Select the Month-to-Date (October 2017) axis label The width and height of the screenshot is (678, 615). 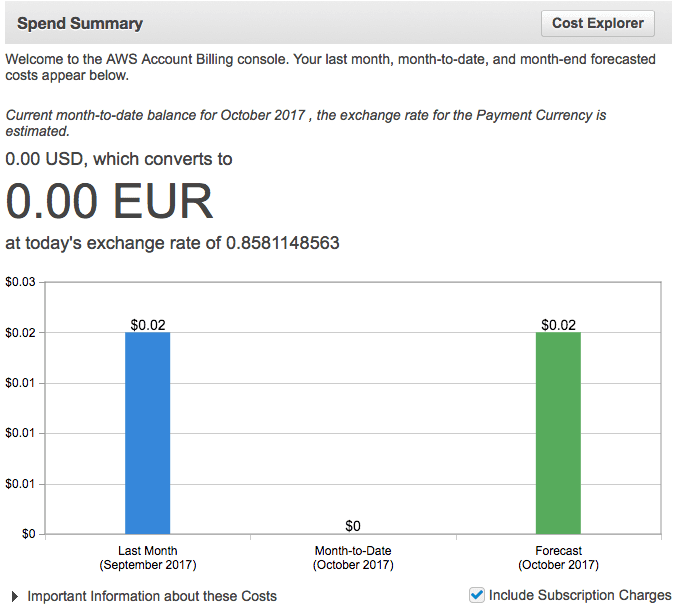pos(353,558)
